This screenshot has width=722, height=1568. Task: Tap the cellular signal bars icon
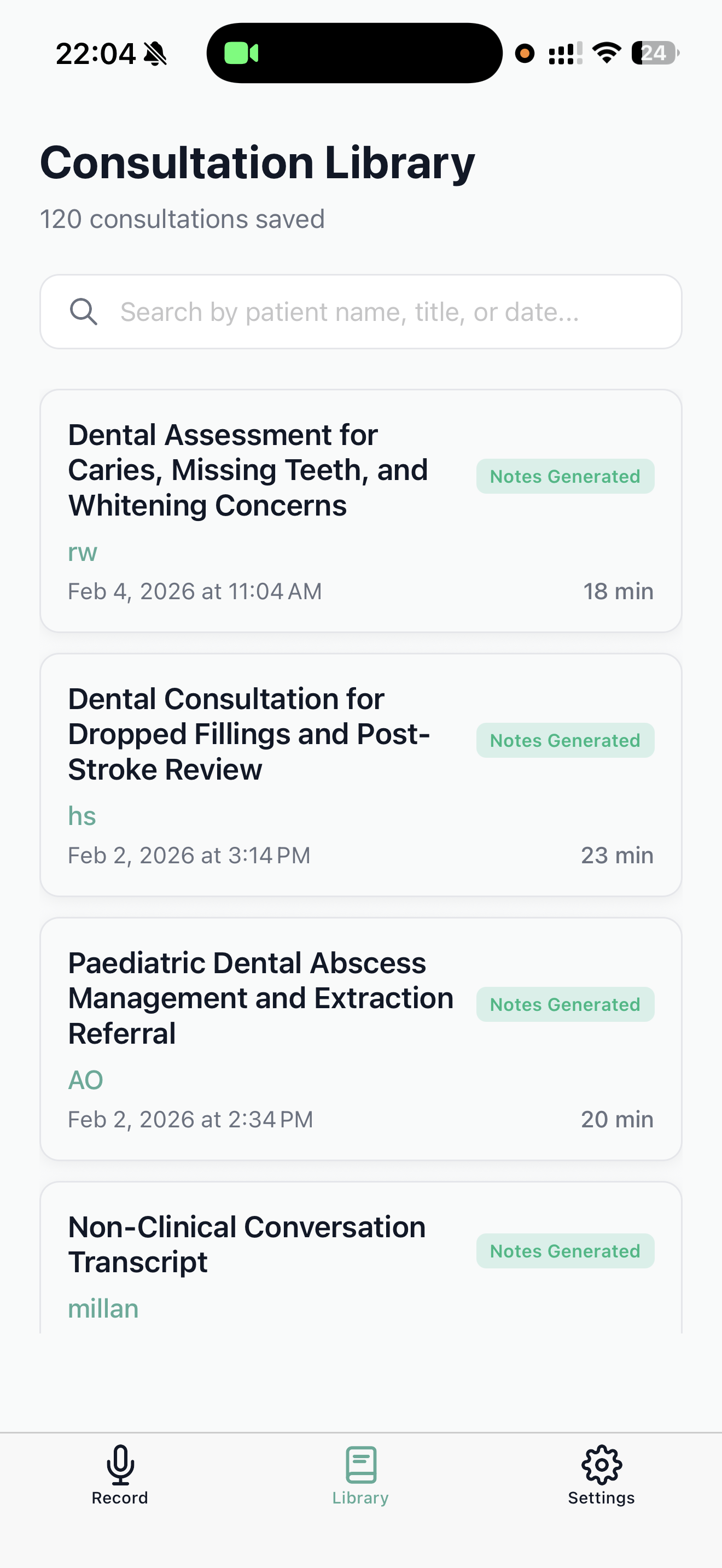click(x=565, y=53)
